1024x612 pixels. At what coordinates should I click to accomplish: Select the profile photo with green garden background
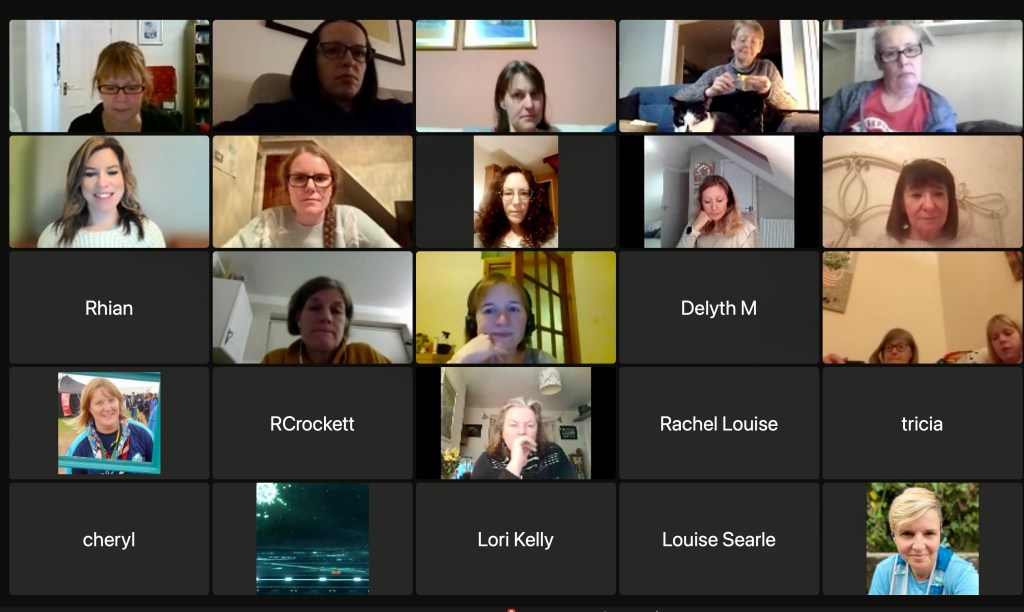coord(922,539)
